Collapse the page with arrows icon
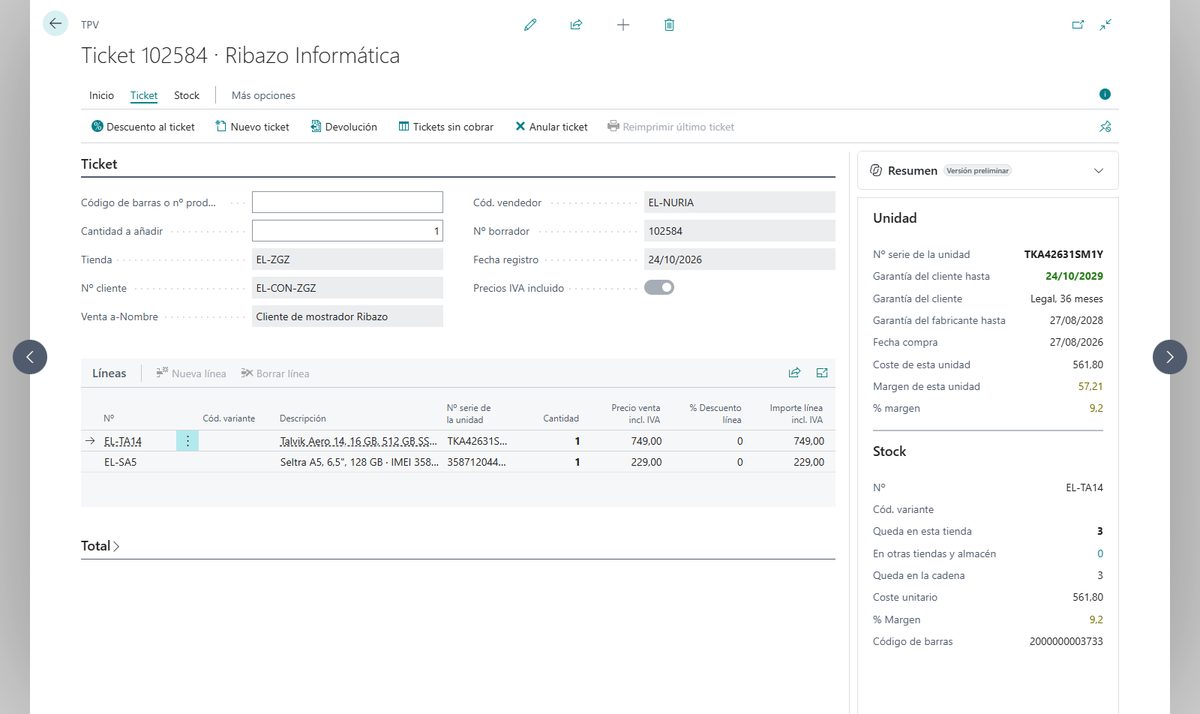Screen dimensions: 1200x714 [1105, 25]
